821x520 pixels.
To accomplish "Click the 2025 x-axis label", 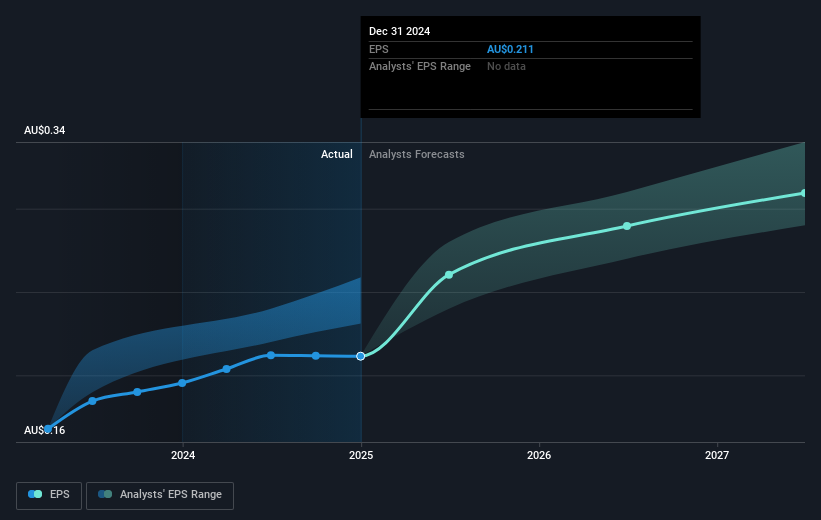I will pyautogui.click(x=361, y=455).
